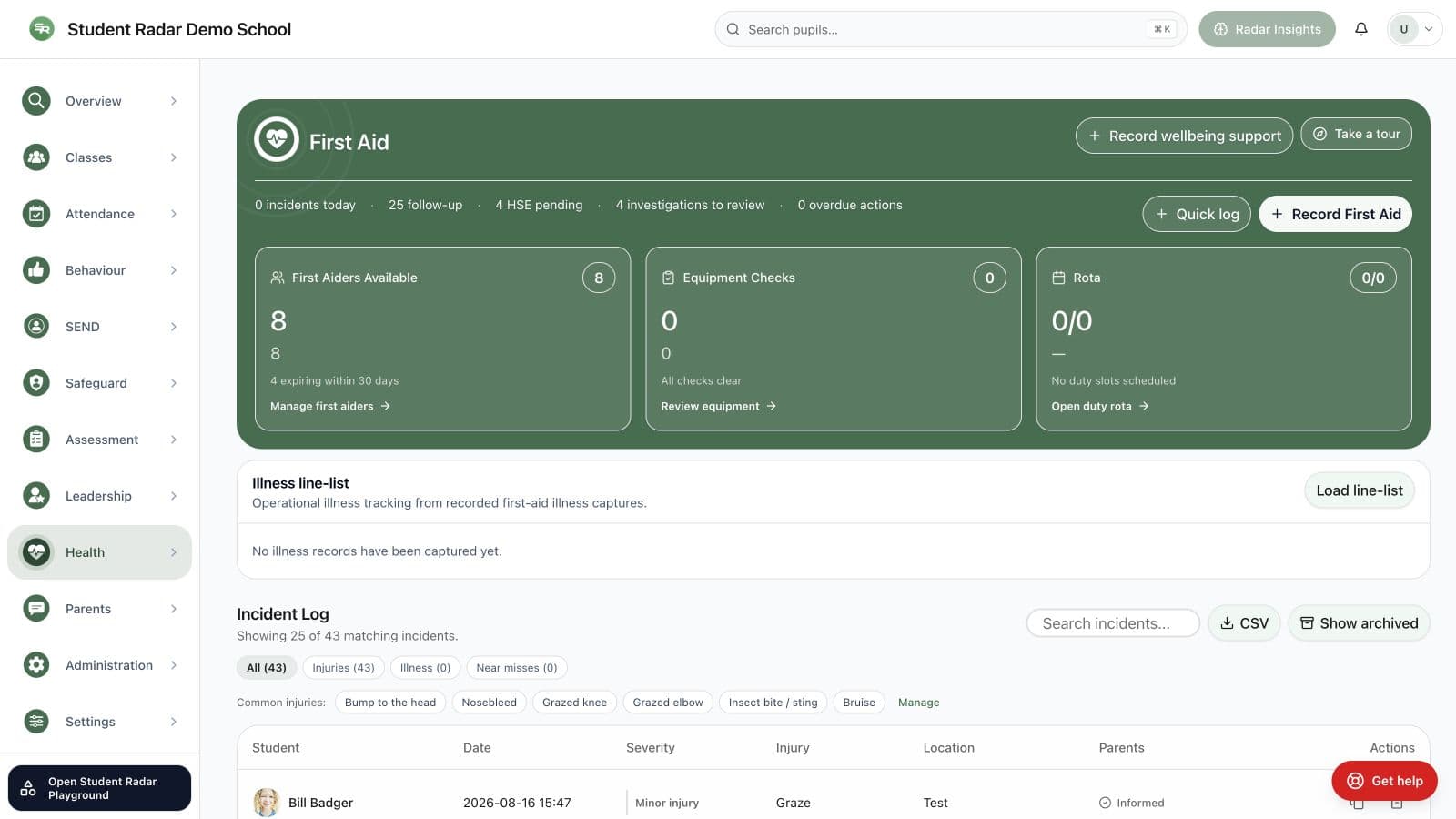Viewport: 1456px width, 819px height.
Task: Click the Rota calendar icon
Action: pyautogui.click(x=1058, y=278)
